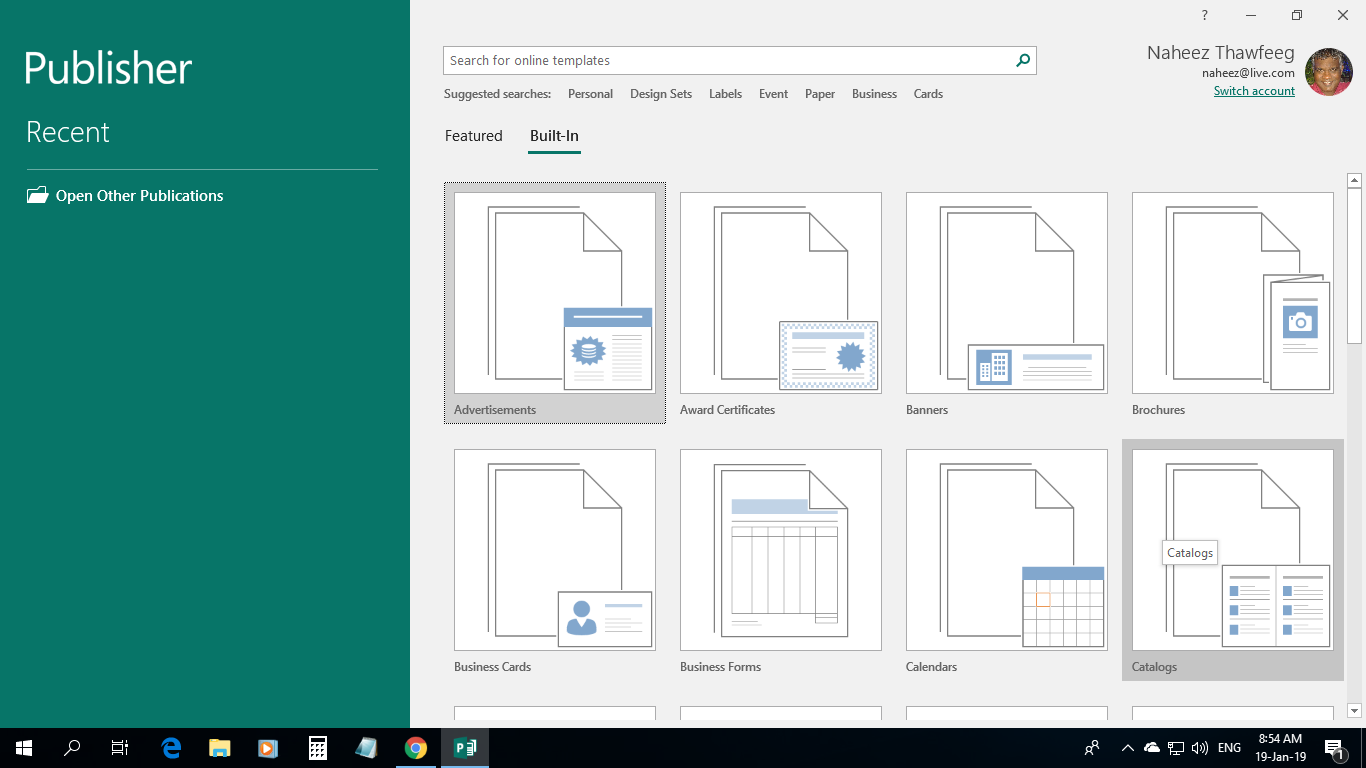Select the Paper suggested search
The image size is (1366, 768).
[x=820, y=94]
